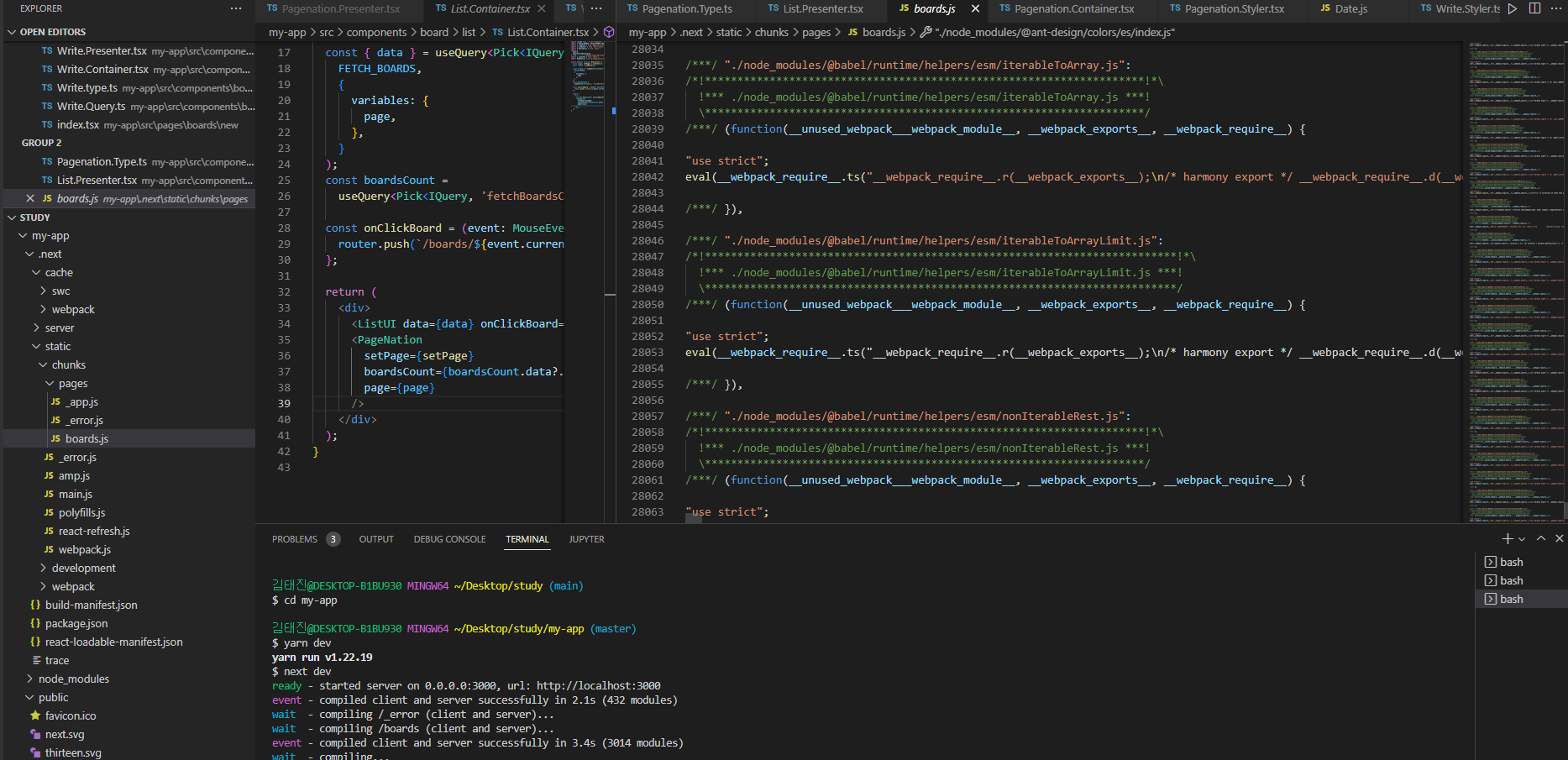Image resolution: width=1568 pixels, height=760 pixels.
Task: Close the boards.js editor tab
Action: pyautogui.click(x=975, y=8)
